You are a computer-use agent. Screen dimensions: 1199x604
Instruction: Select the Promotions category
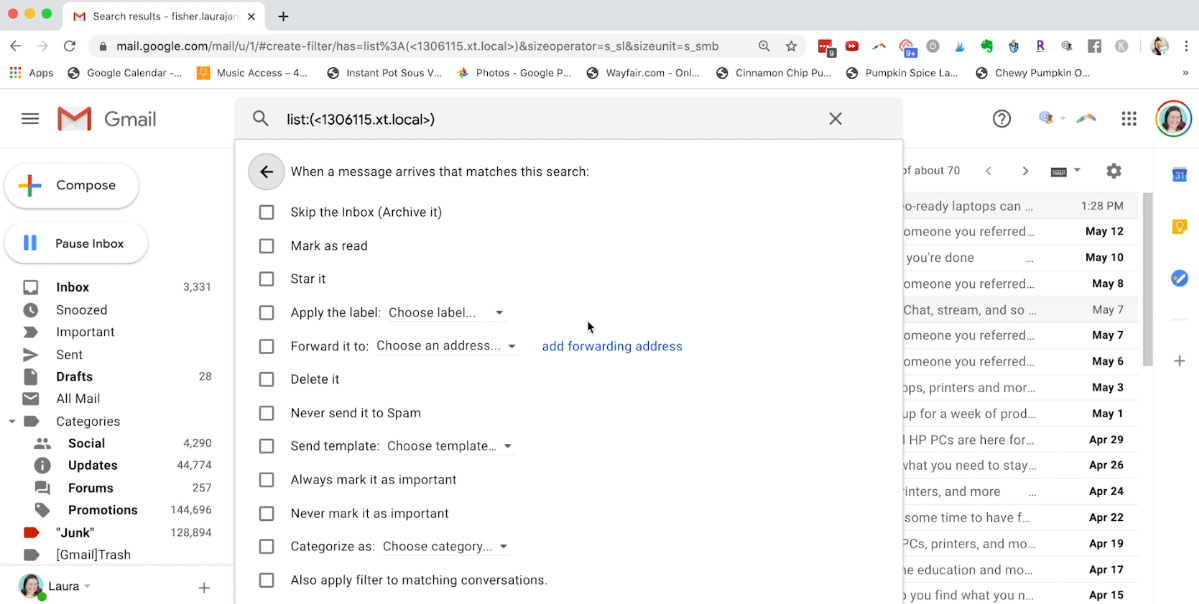[x=102, y=510]
